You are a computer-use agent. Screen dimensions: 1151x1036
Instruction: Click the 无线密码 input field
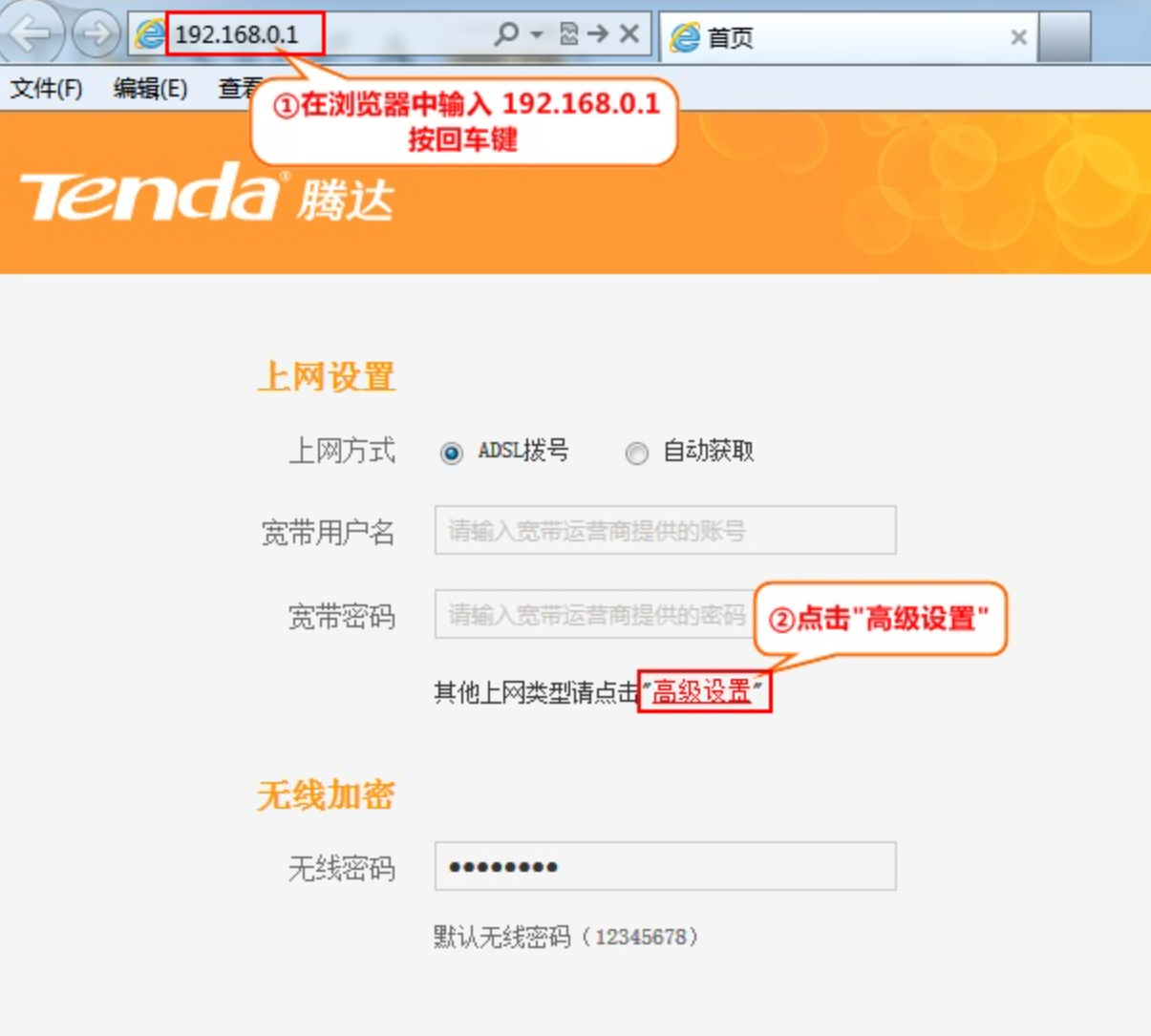[666, 866]
